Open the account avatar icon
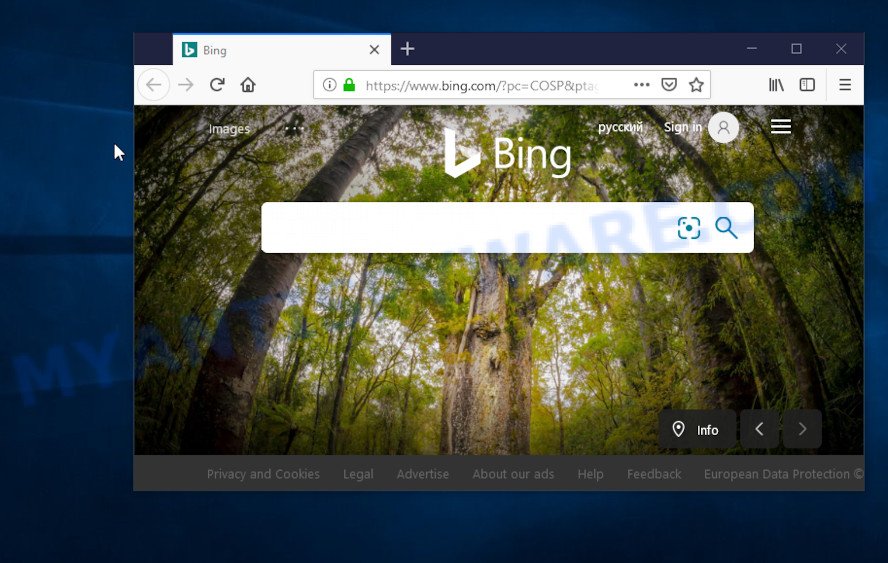This screenshot has height=563, width=888. click(x=723, y=127)
